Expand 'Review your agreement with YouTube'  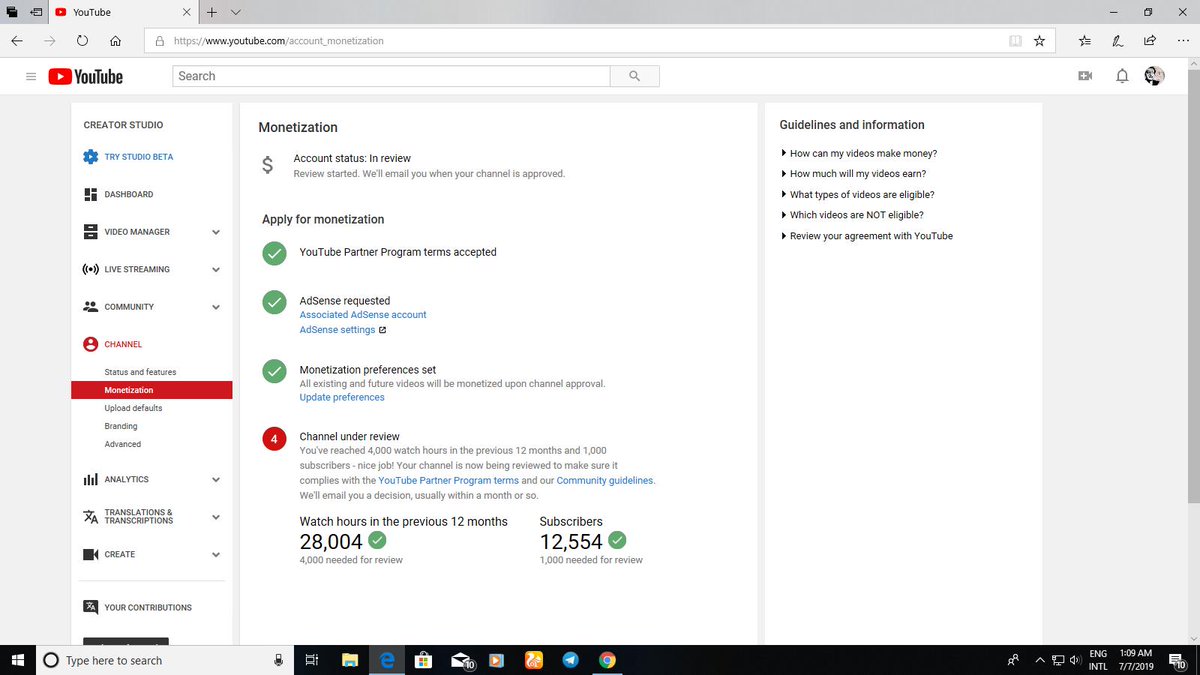click(867, 236)
